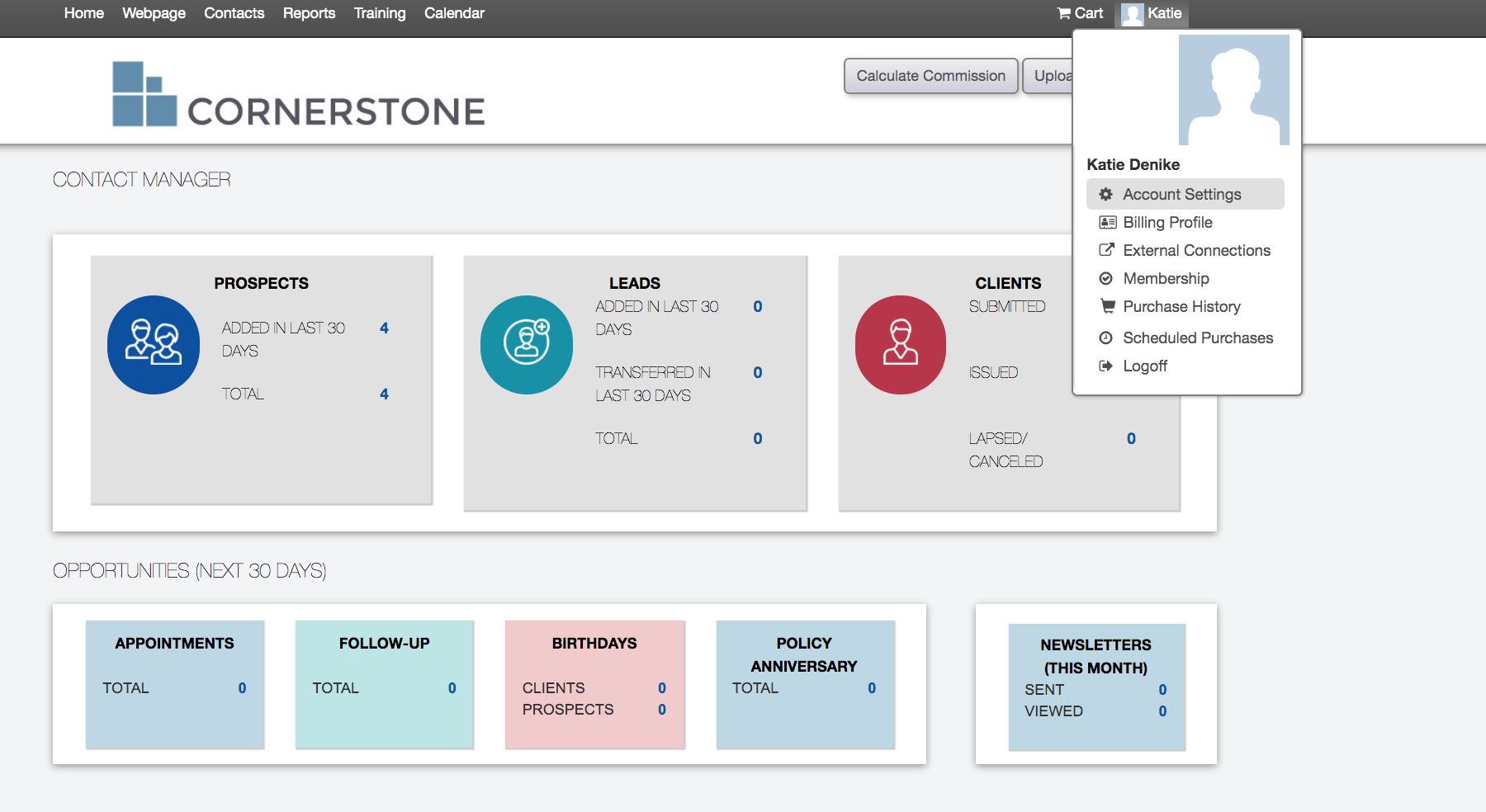Open the Contacts menu
This screenshot has height=812, width=1486.
[234, 13]
